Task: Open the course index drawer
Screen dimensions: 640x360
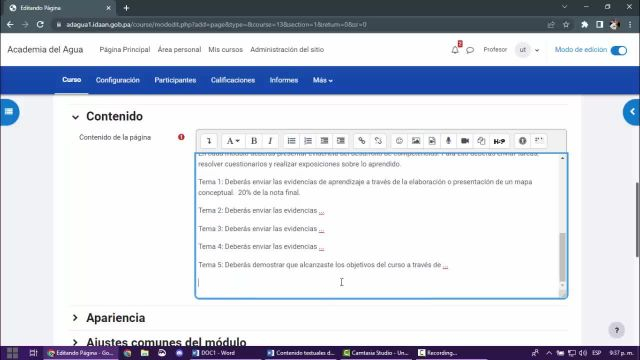Action: (9, 112)
